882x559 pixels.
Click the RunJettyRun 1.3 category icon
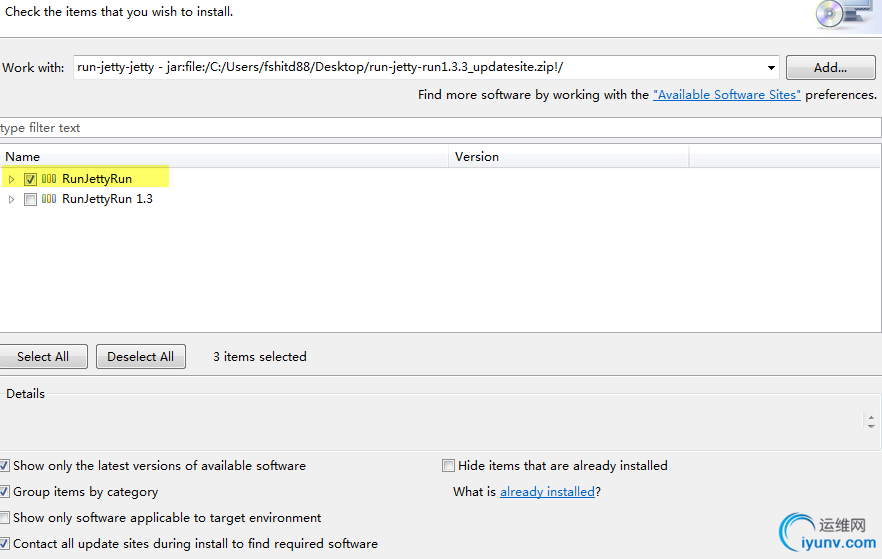coord(49,199)
